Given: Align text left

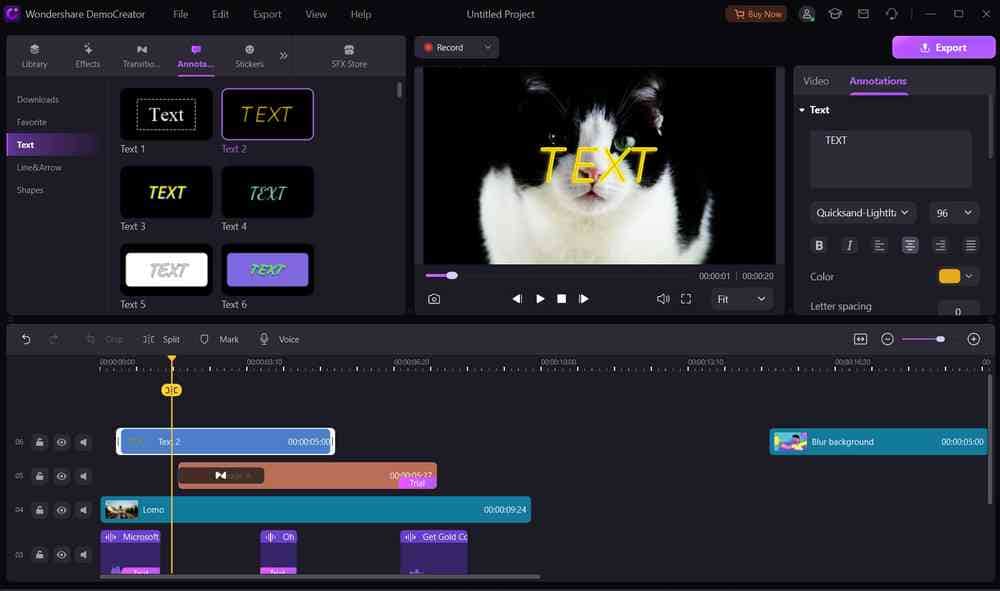Looking at the screenshot, I should pyautogui.click(x=879, y=245).
